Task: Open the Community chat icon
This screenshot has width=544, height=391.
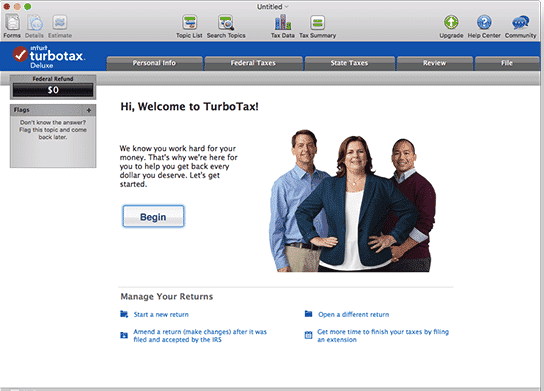Action: pyautogui.click(x=520, y=23)
